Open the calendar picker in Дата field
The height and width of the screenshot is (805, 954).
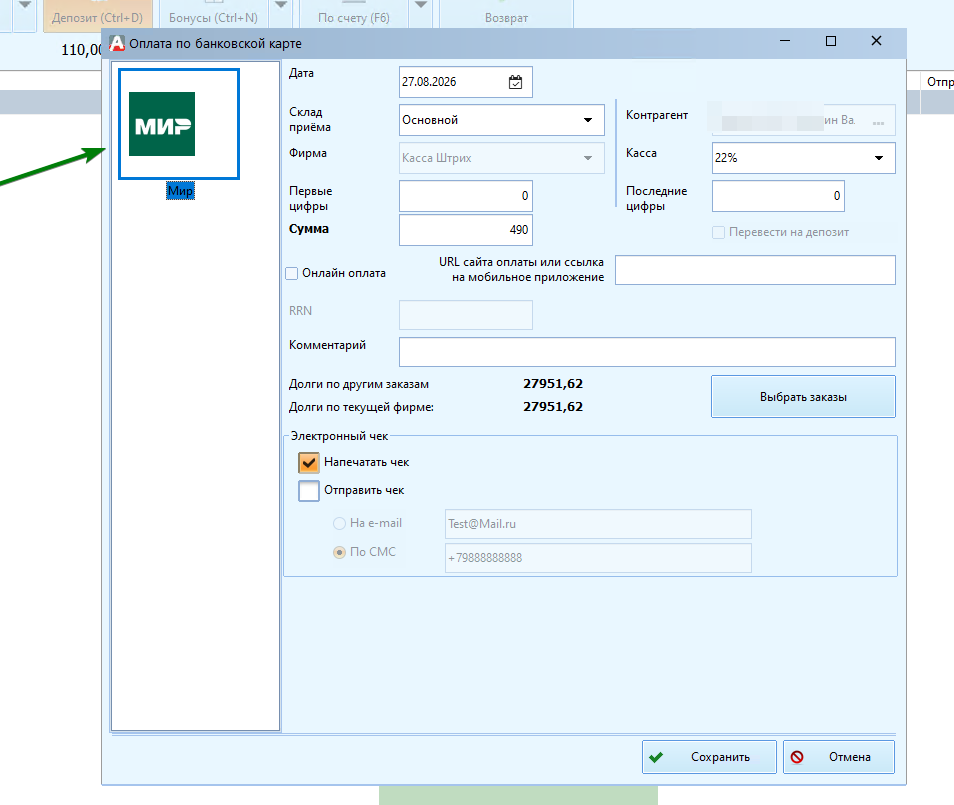coord(515,82)
